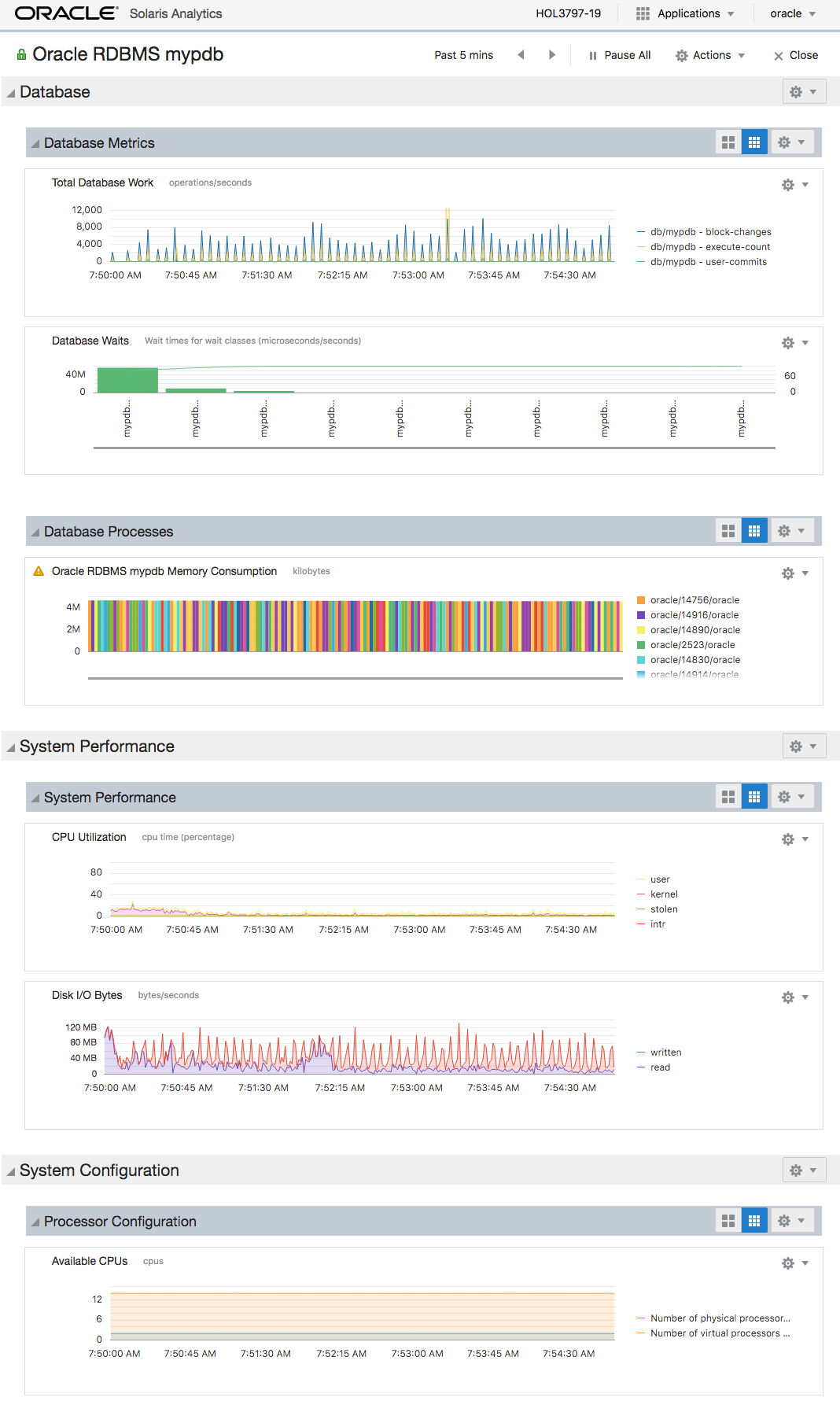Click the Pause All button

[x=620, y=55]
